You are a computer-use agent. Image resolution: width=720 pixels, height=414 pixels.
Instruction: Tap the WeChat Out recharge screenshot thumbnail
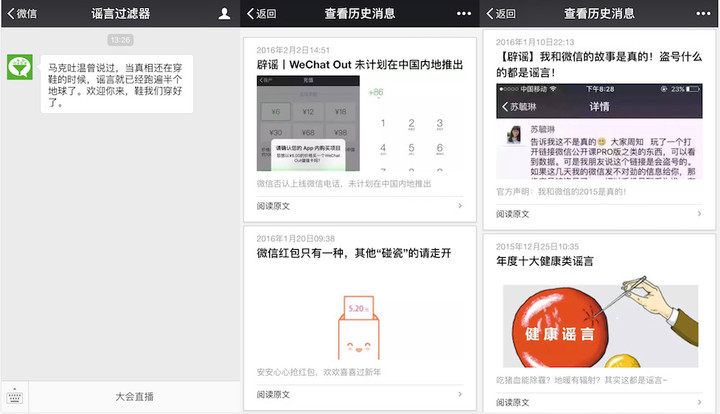pos(308,123)
